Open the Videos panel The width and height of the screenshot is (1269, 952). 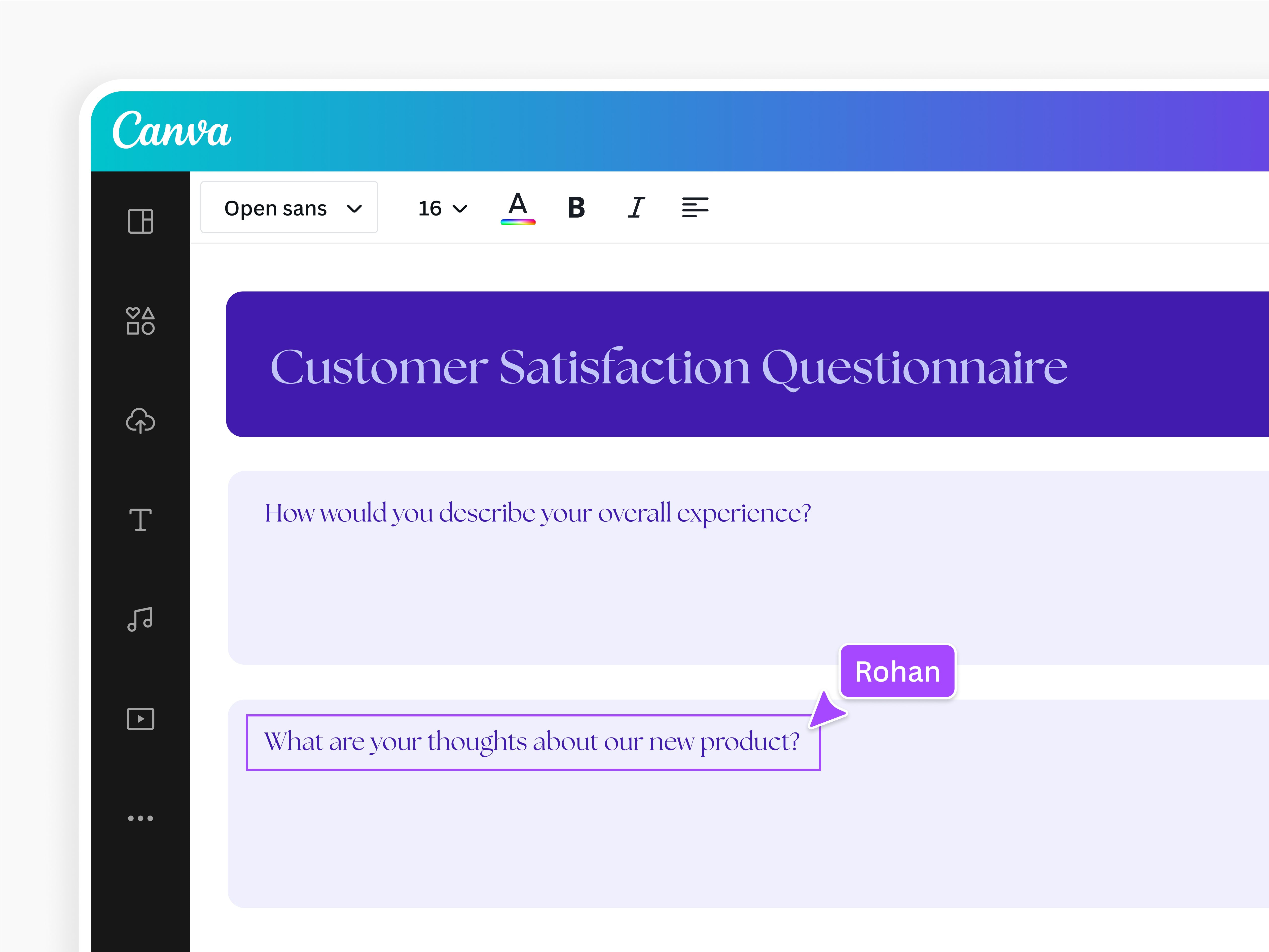[140, 718]
